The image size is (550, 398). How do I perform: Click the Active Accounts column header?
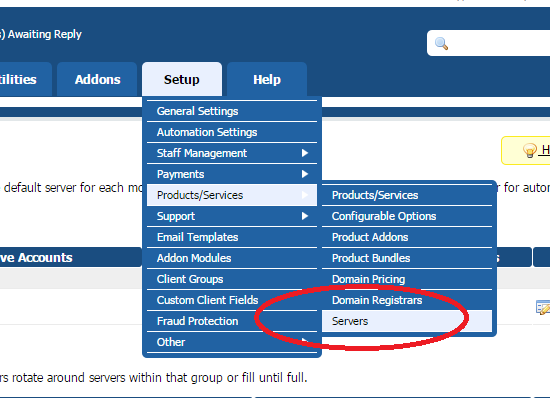pyautogui.click(x=71, y=257)
